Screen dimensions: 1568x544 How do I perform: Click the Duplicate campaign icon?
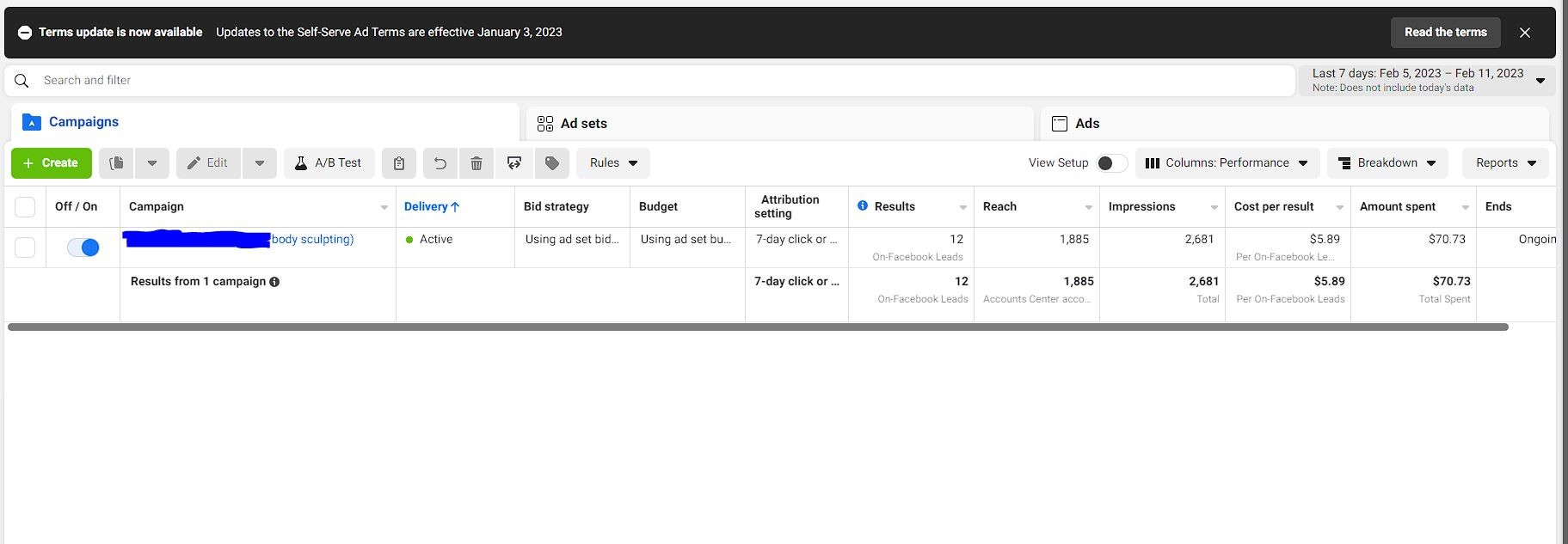click(x=117, y=163)
